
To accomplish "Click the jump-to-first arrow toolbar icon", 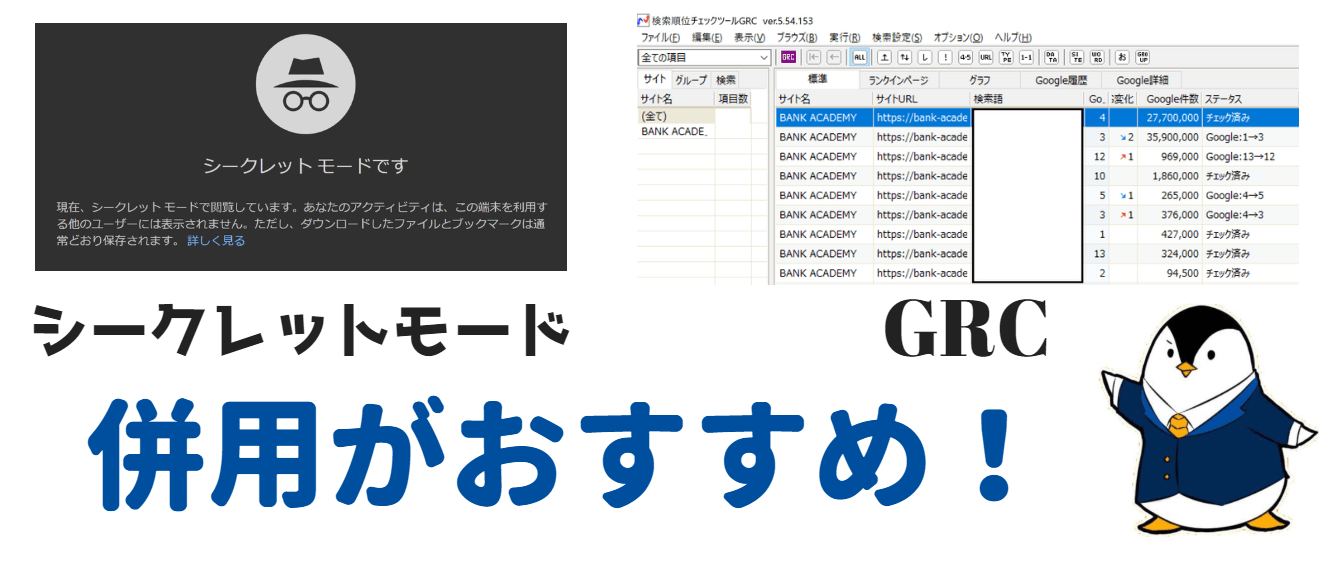I will pos(814,57).
